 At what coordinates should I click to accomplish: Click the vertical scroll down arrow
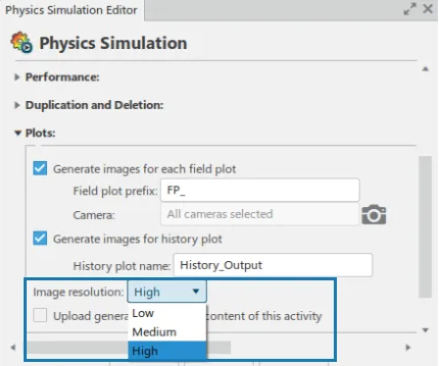(x=425, y=330)
